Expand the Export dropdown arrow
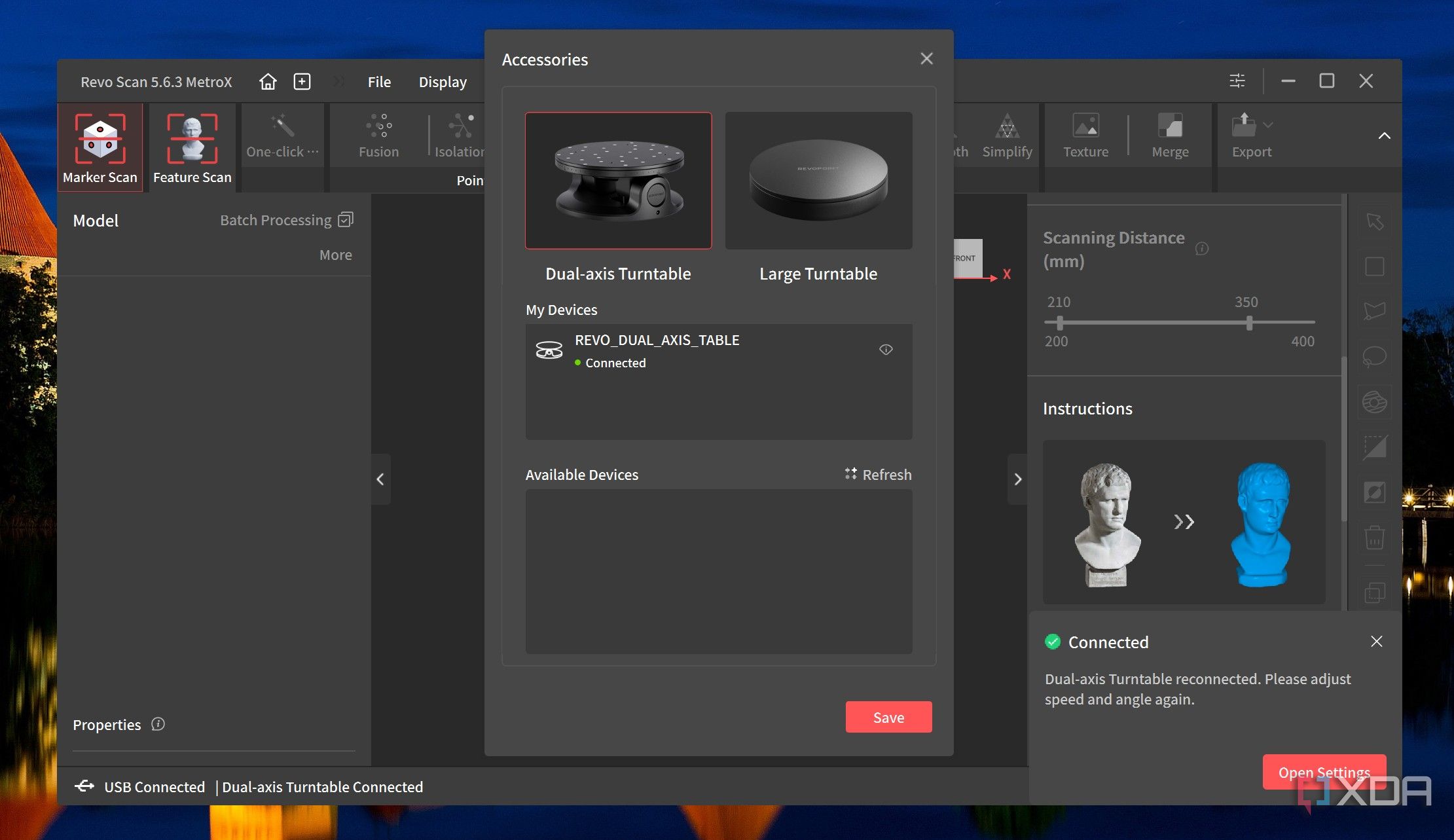Screen dimensions: 1454x840 [x=1268, y=124]
